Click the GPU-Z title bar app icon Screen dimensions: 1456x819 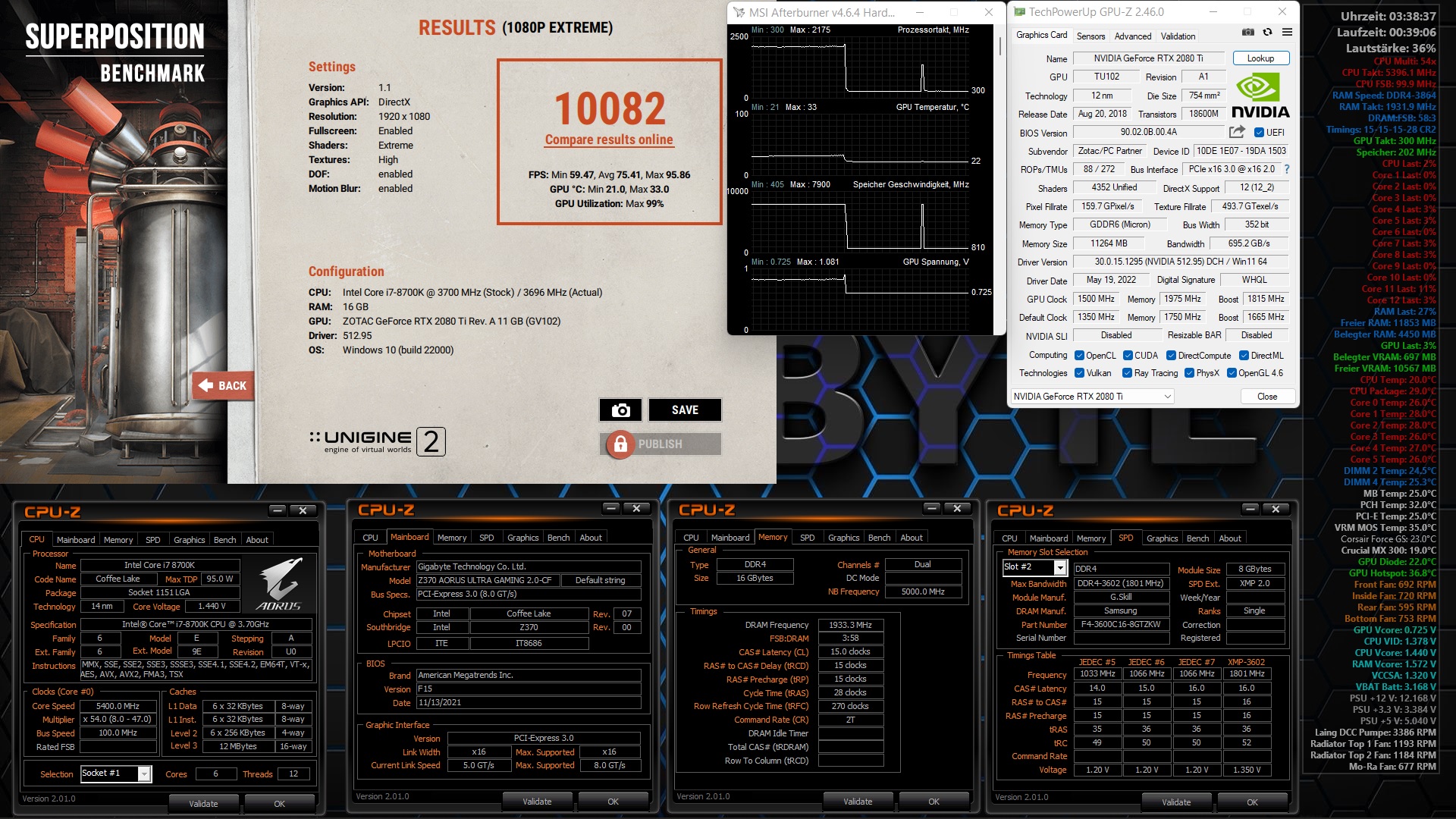coord(1019,12)
